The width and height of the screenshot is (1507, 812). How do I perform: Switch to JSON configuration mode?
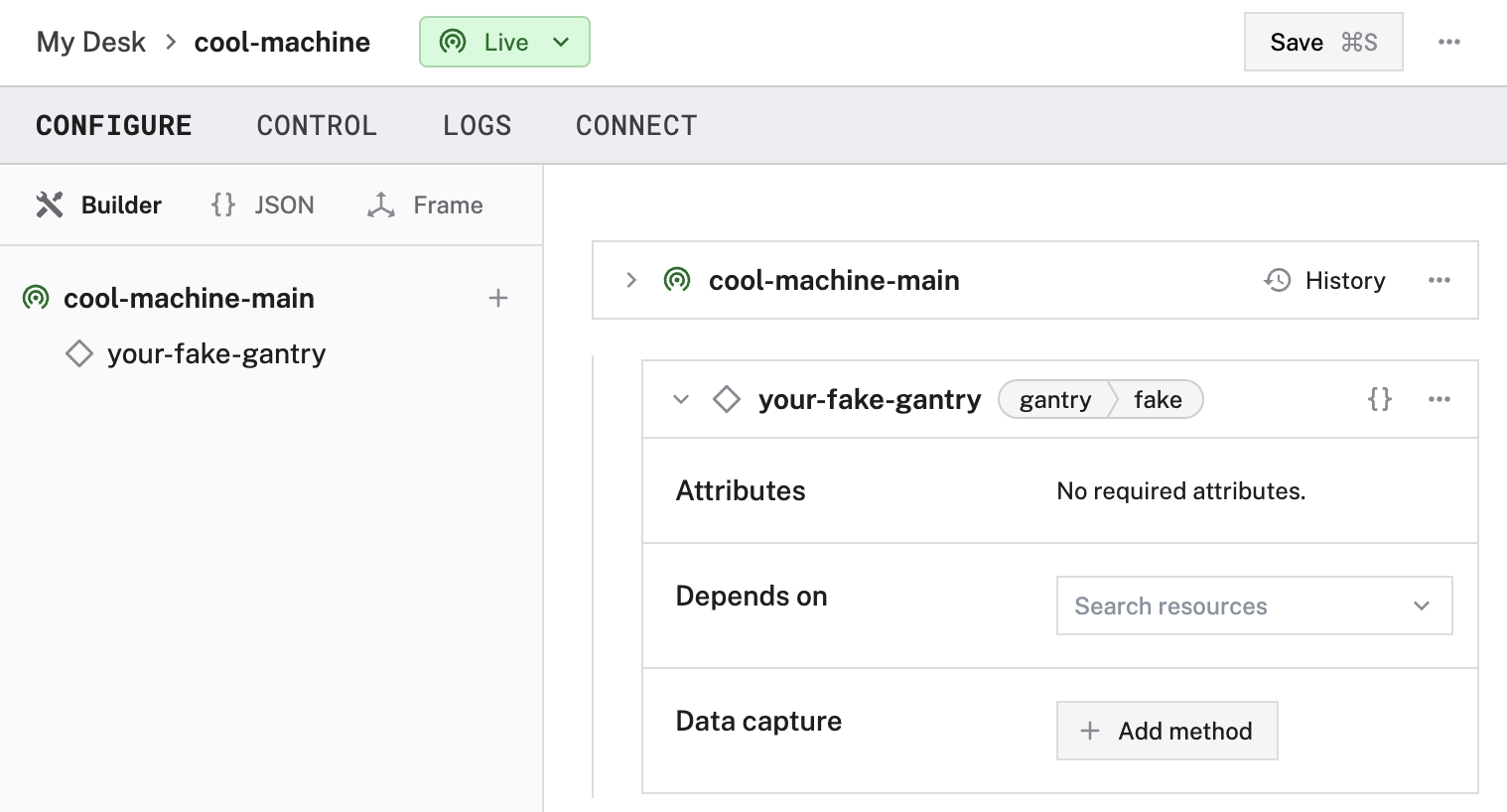(x=263, y=205)
